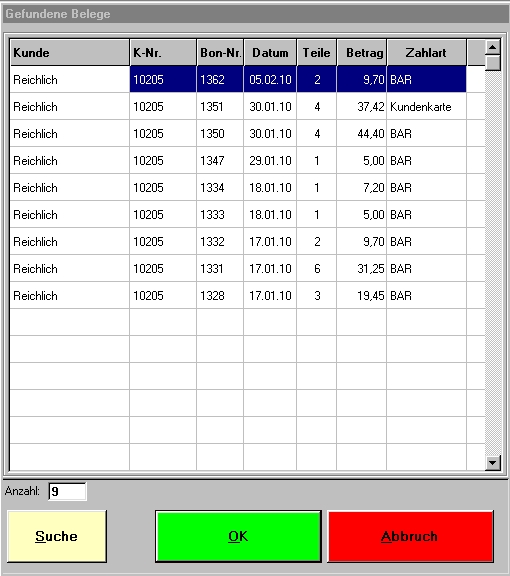Click the Anzahl count field

coord(68,491)
